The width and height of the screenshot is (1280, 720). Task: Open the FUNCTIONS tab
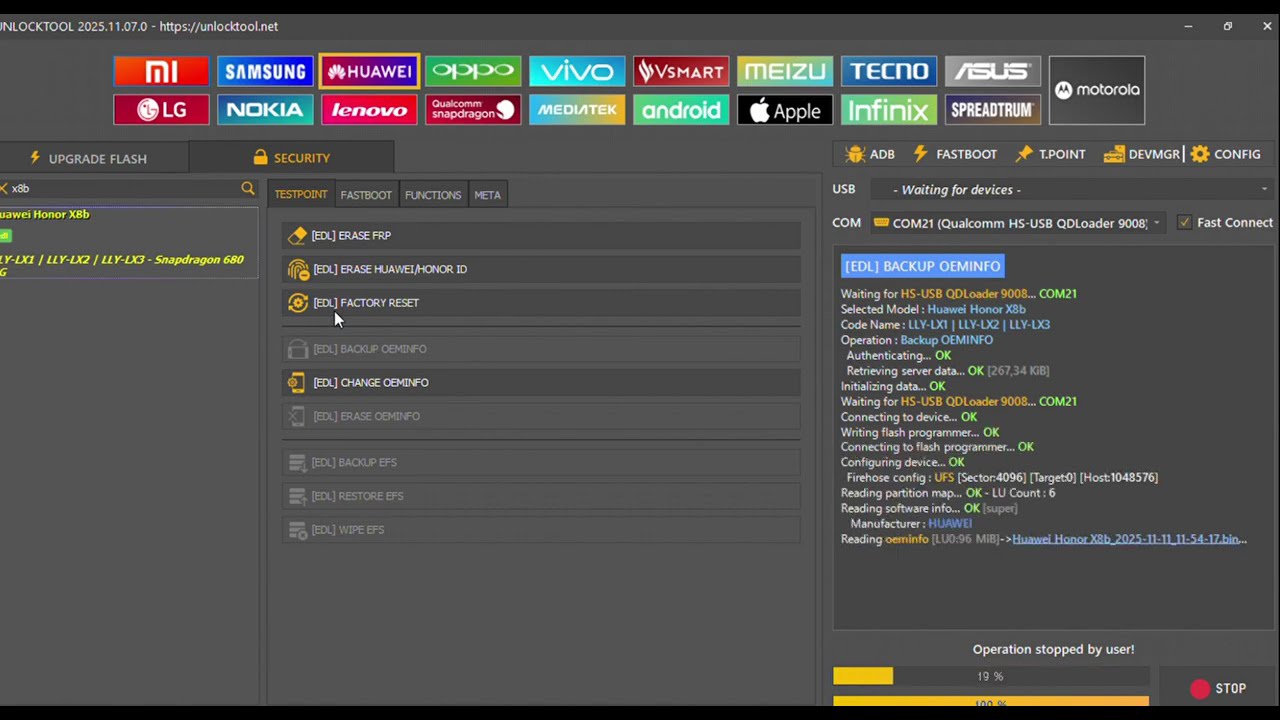click(x=433, y=195)
